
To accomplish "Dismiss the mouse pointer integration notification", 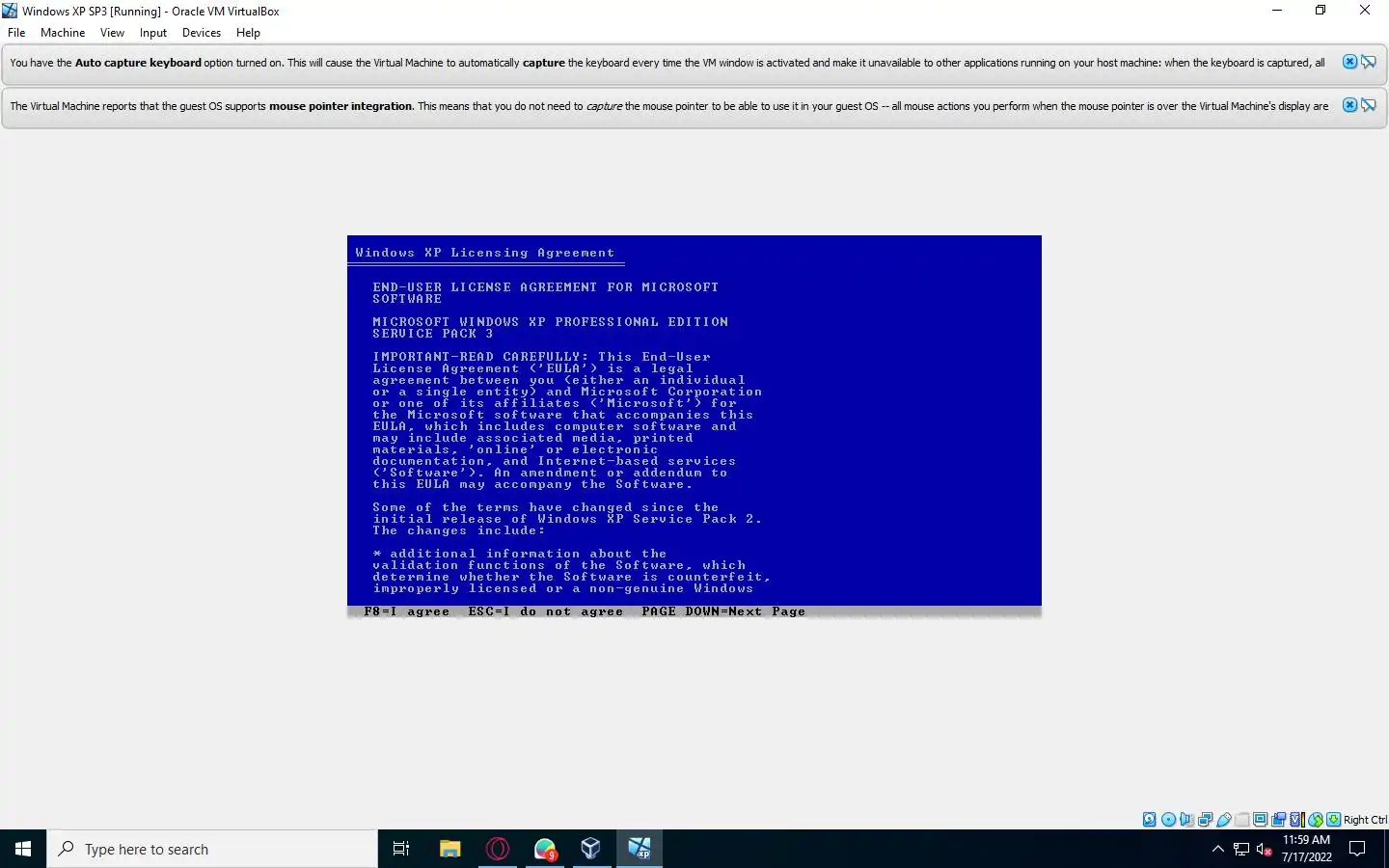I will tap(1349, 105).
